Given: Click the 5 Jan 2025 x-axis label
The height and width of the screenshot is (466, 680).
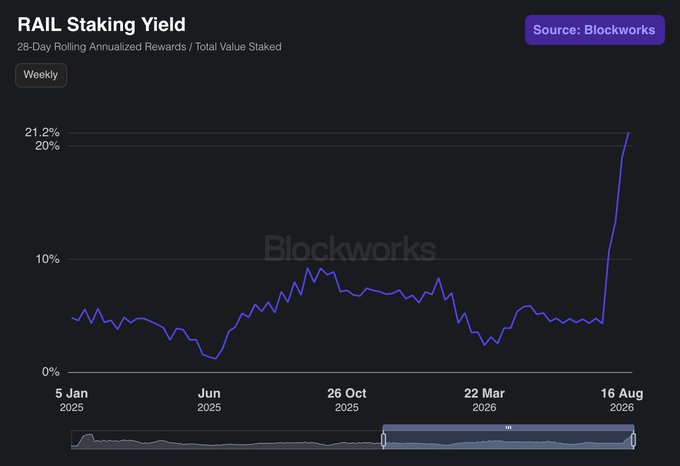Looking at the screenshot, I should coord(72,400).
